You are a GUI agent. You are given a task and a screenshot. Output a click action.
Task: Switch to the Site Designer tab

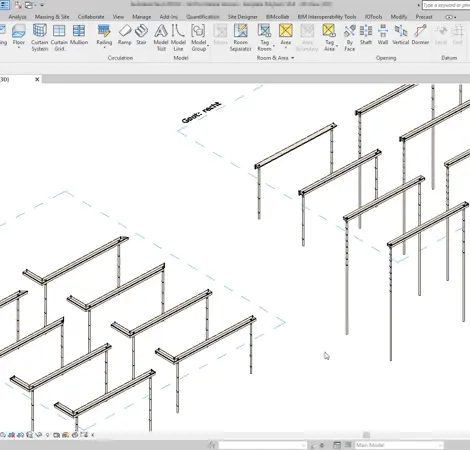pos(243,17)
